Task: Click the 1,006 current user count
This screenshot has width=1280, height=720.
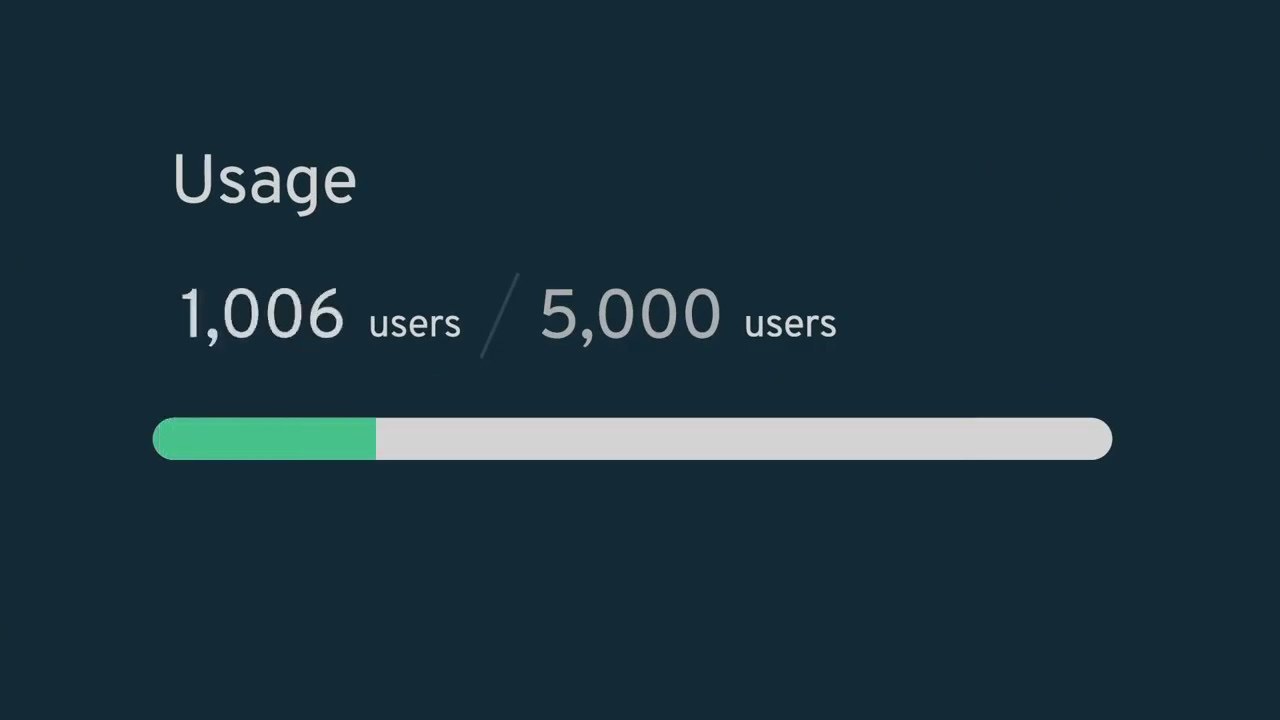Action: pyautogui.click(x=262, y=314)
